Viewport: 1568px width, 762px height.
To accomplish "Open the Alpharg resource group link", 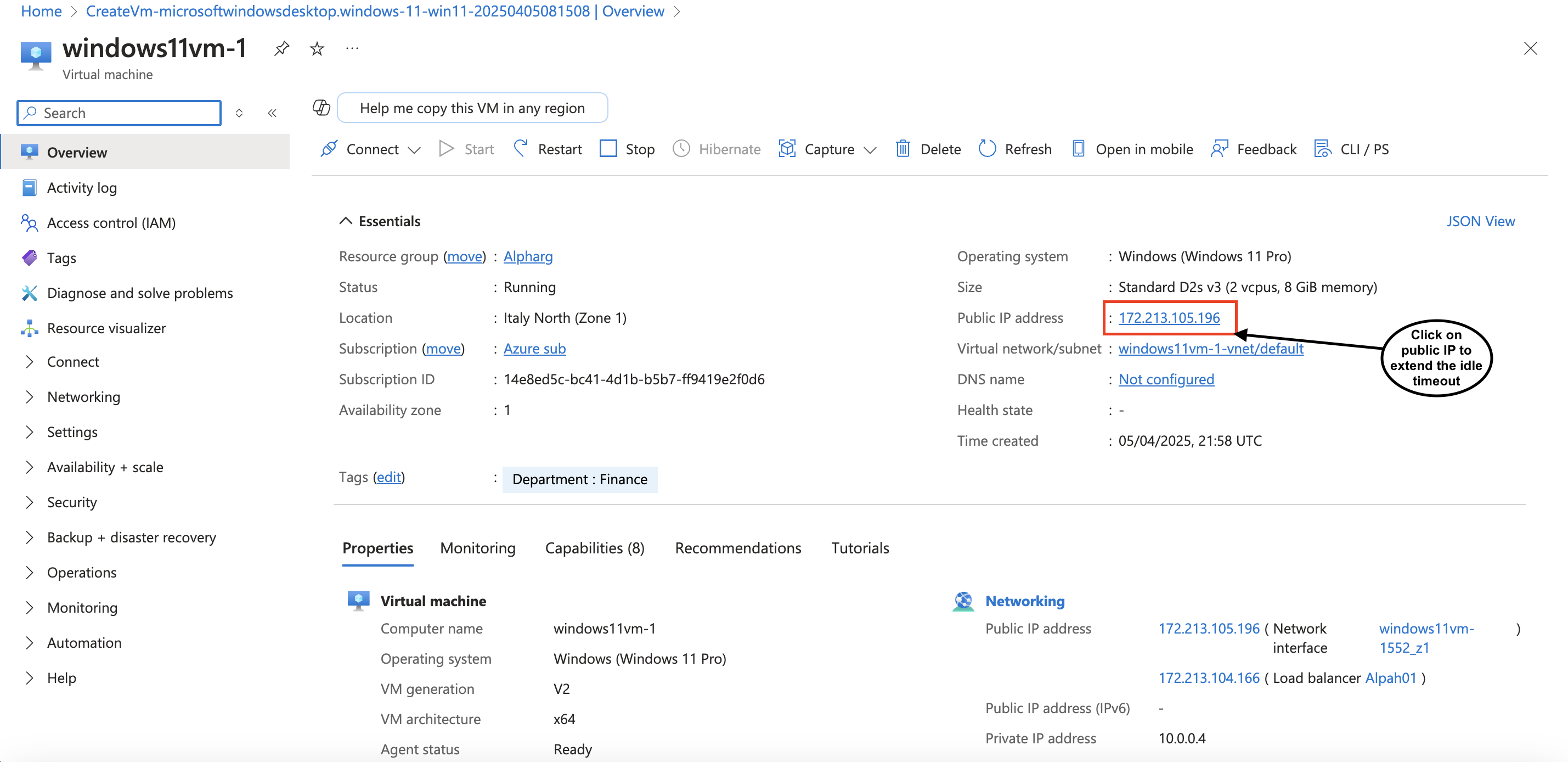I will (x=528, y=256).
